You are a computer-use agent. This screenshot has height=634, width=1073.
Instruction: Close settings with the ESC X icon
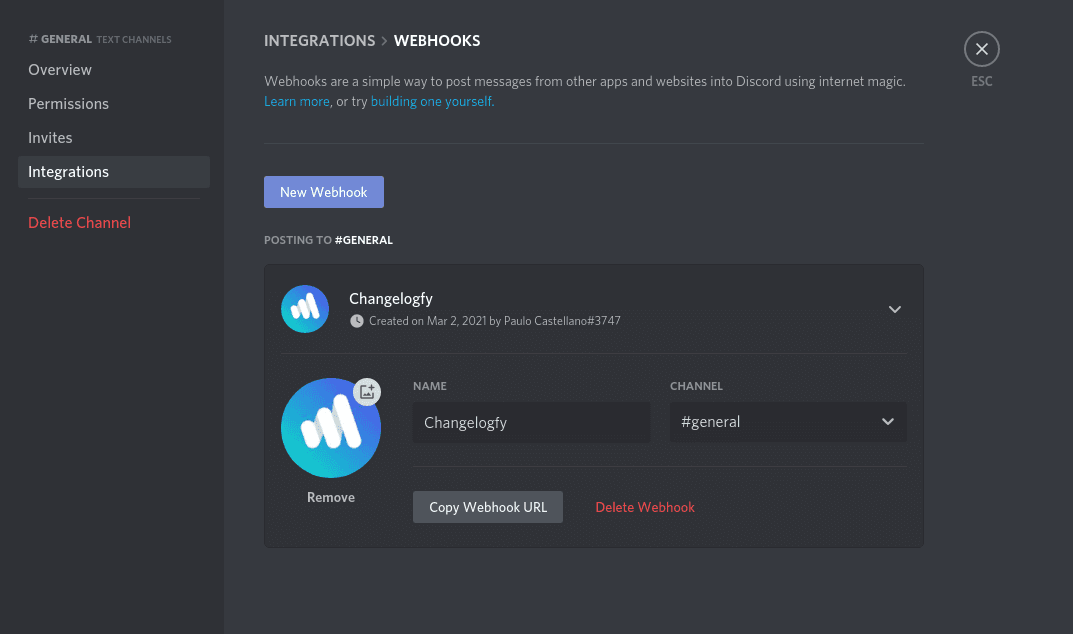click(981, 49)
